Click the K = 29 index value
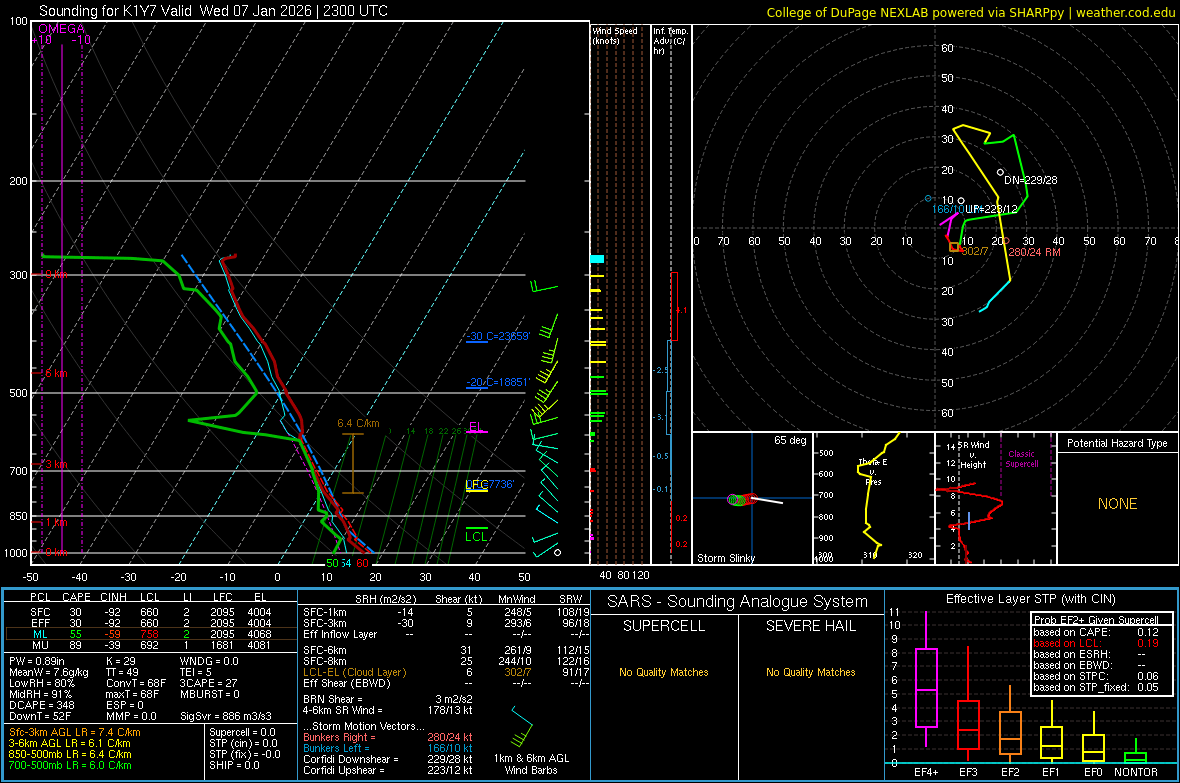This screenshot has height=783, width=1180. tap(121, 661)
